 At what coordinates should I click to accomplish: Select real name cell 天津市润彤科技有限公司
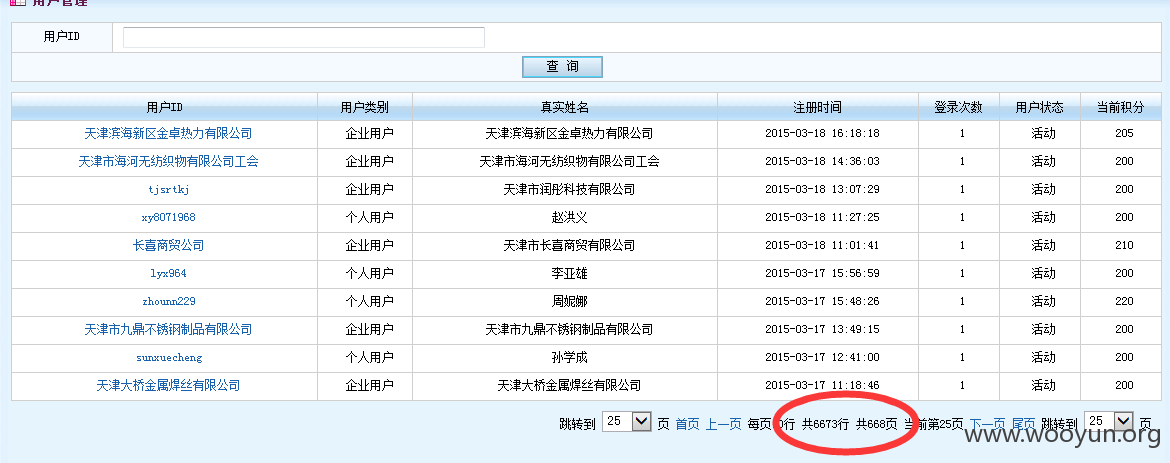pyautogui.click(x=569, y=190)
